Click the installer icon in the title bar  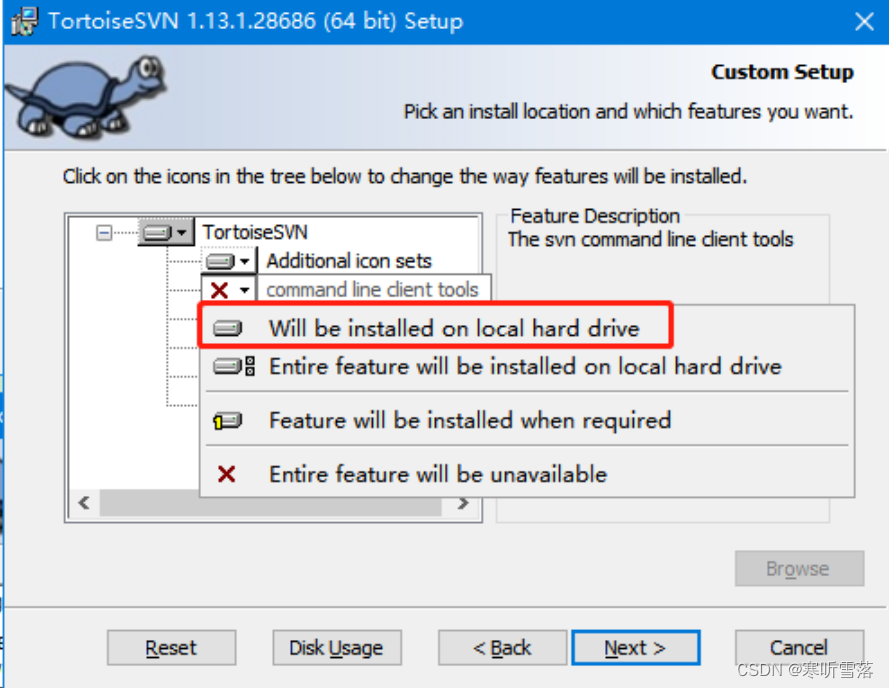[24, 22]
